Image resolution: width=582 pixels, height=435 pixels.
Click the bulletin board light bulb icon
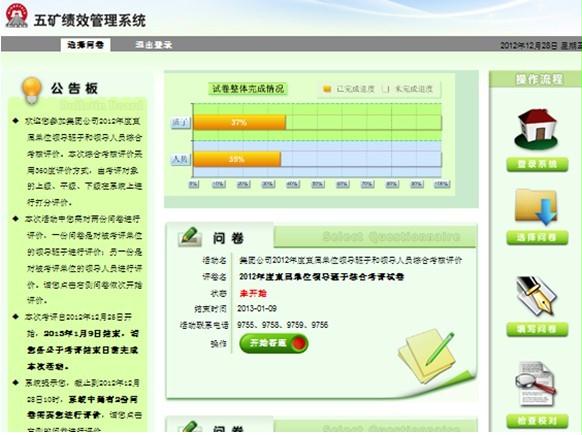pyautogui.click(x=32, y=90)
